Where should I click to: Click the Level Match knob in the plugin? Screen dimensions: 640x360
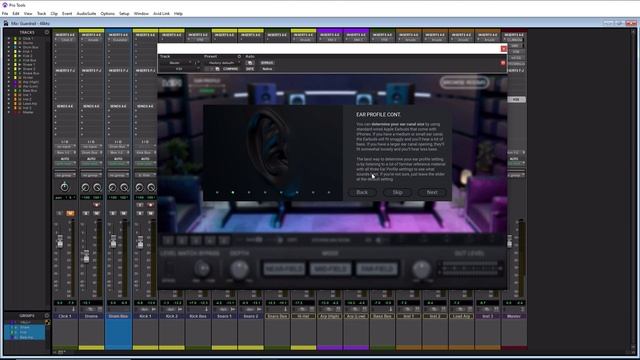202,269
